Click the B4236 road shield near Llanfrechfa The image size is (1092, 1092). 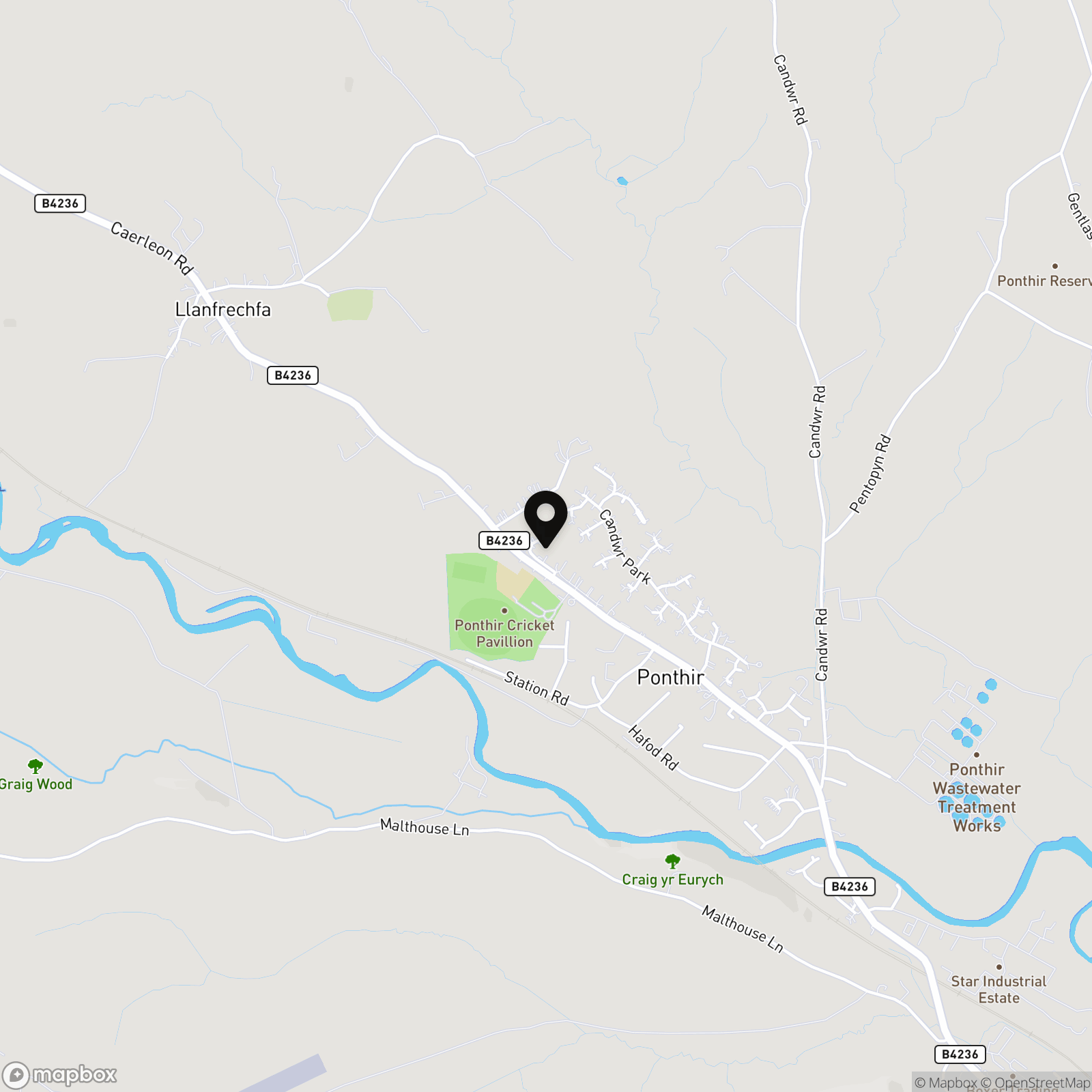[x=293, y=375]
